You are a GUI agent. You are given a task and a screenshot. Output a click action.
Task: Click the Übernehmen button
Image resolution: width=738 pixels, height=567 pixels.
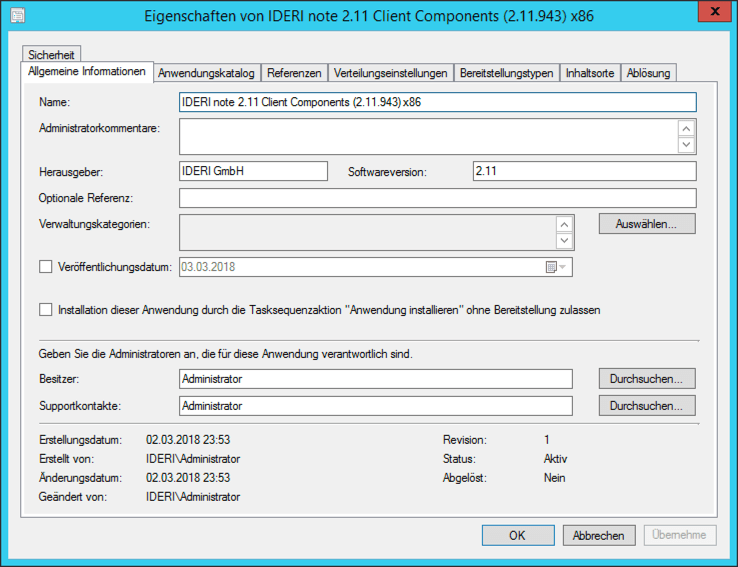(680, 535)
